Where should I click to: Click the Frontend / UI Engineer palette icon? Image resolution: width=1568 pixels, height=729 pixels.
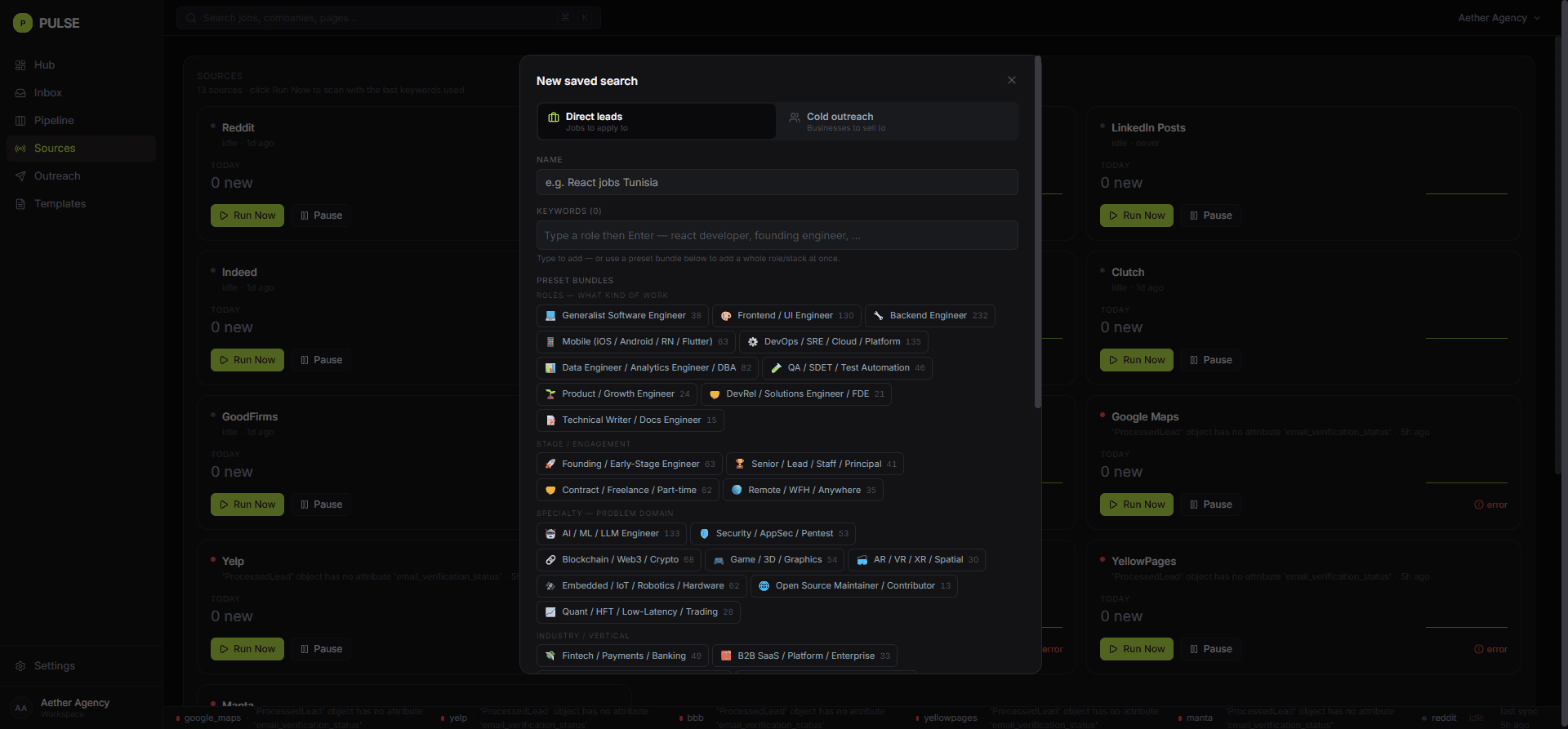(x=726, y=316)
